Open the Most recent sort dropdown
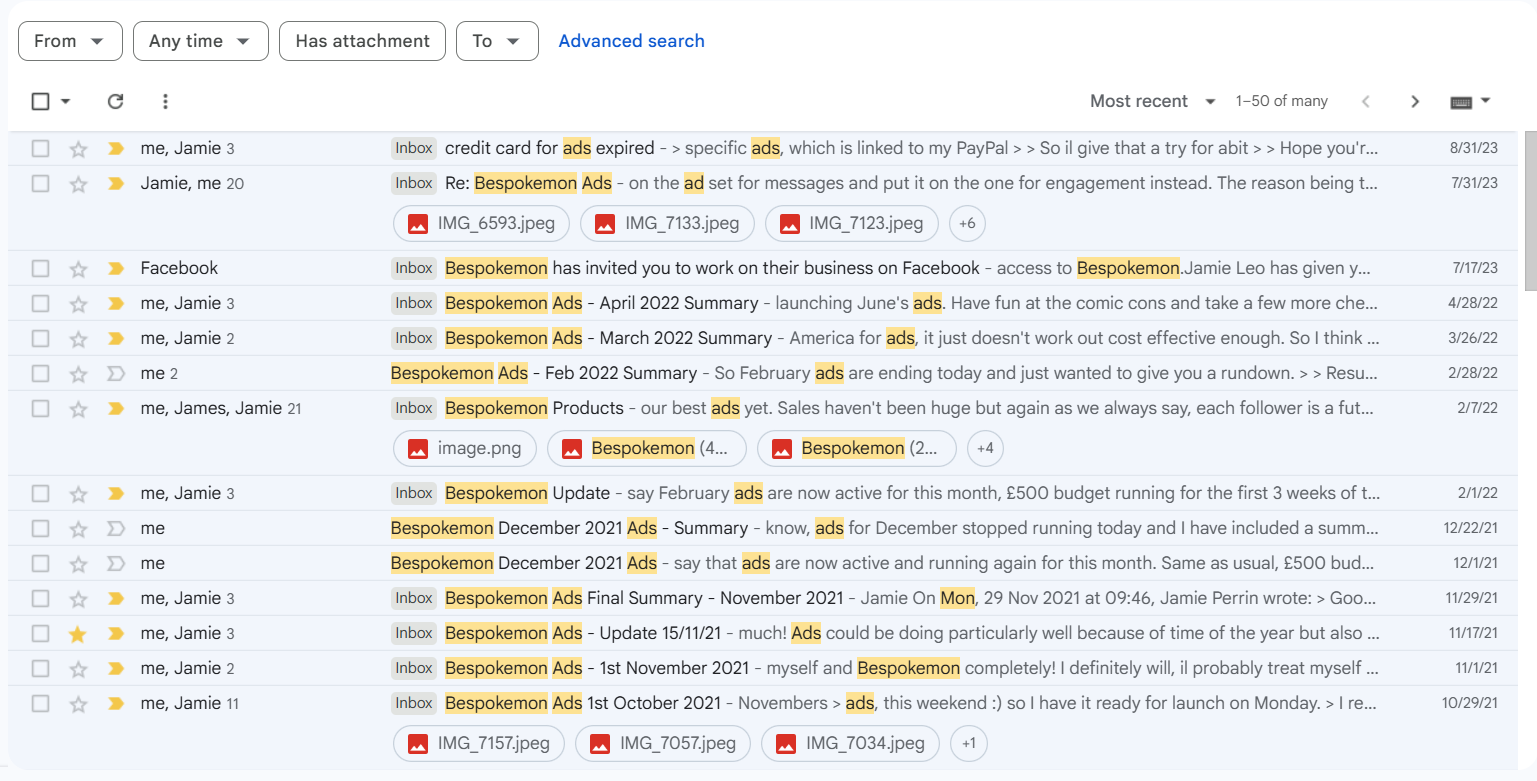This screenshot has width=1537, height=781. click(1152, 101)
